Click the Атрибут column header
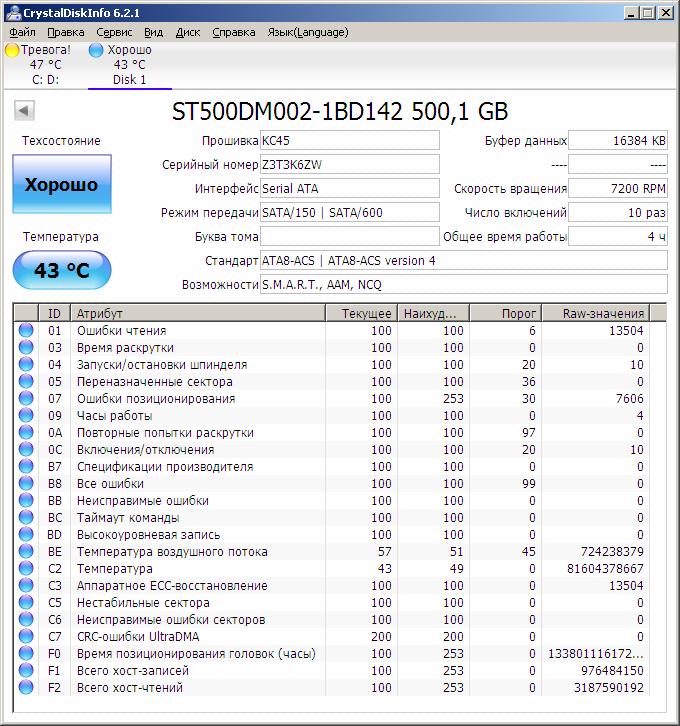The width and height of the screenshot is (680, 726). pos(198,313)
